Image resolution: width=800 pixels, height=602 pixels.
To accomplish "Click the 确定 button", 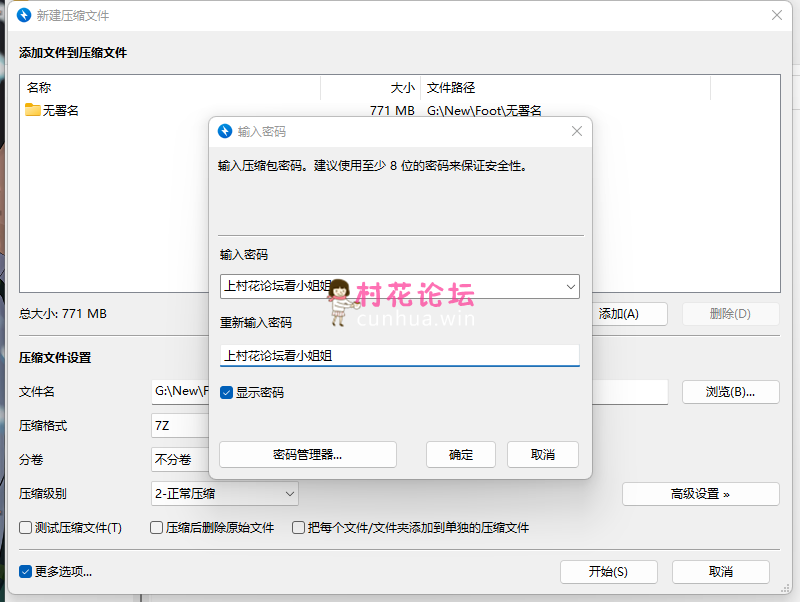I will pos(461,454).
